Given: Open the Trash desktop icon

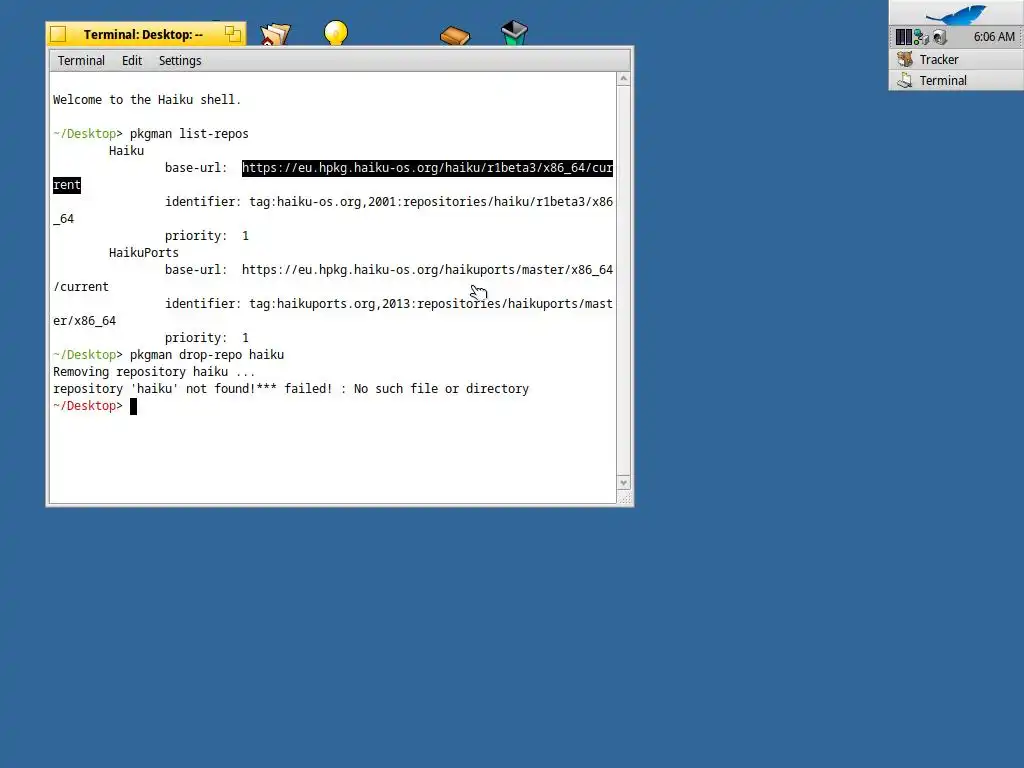Looking at the screenshot, I should pos(515,33).
